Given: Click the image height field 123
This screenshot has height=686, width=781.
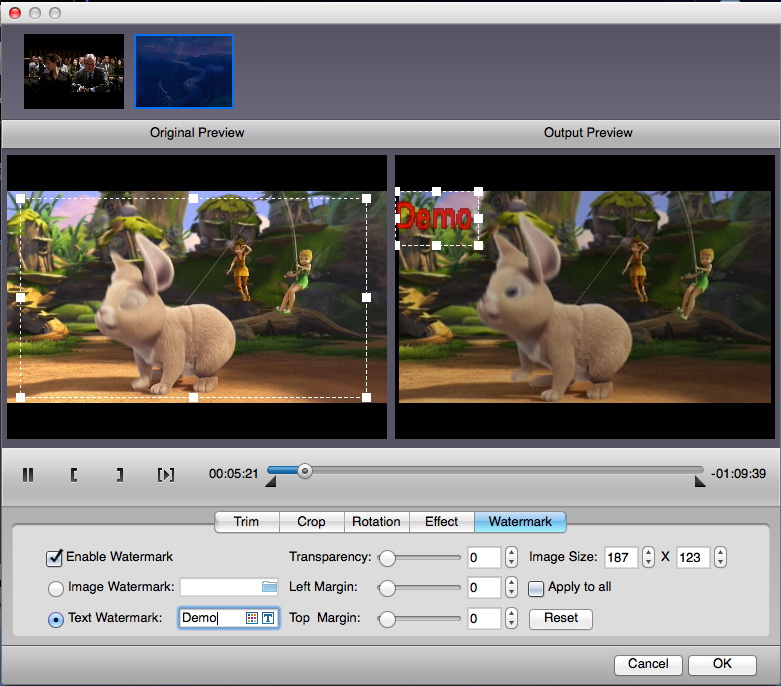Looking at the screenshot, I should (693, 557).
